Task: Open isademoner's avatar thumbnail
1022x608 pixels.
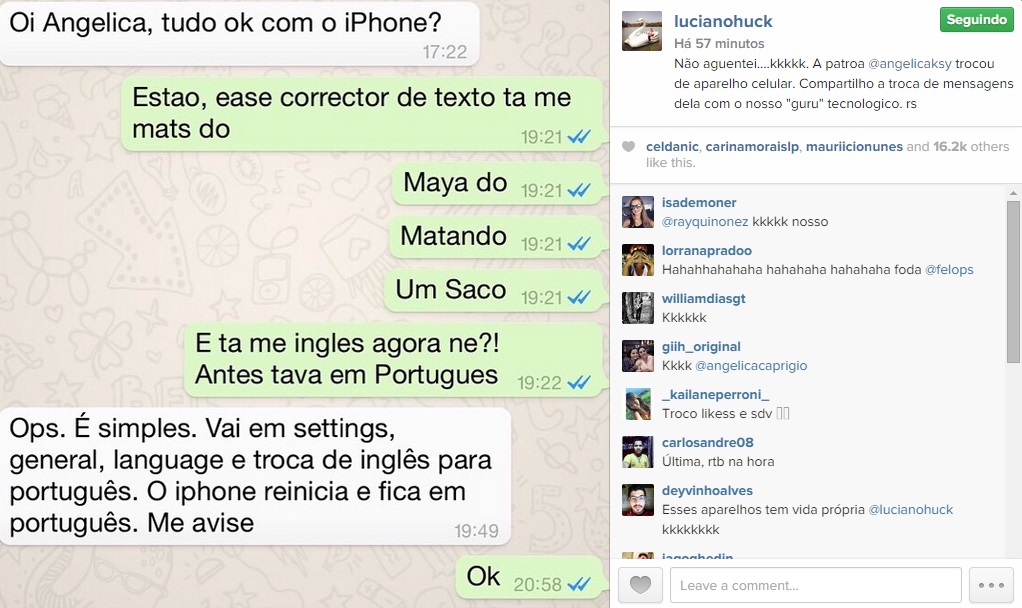Action: [x=638, y=212]
